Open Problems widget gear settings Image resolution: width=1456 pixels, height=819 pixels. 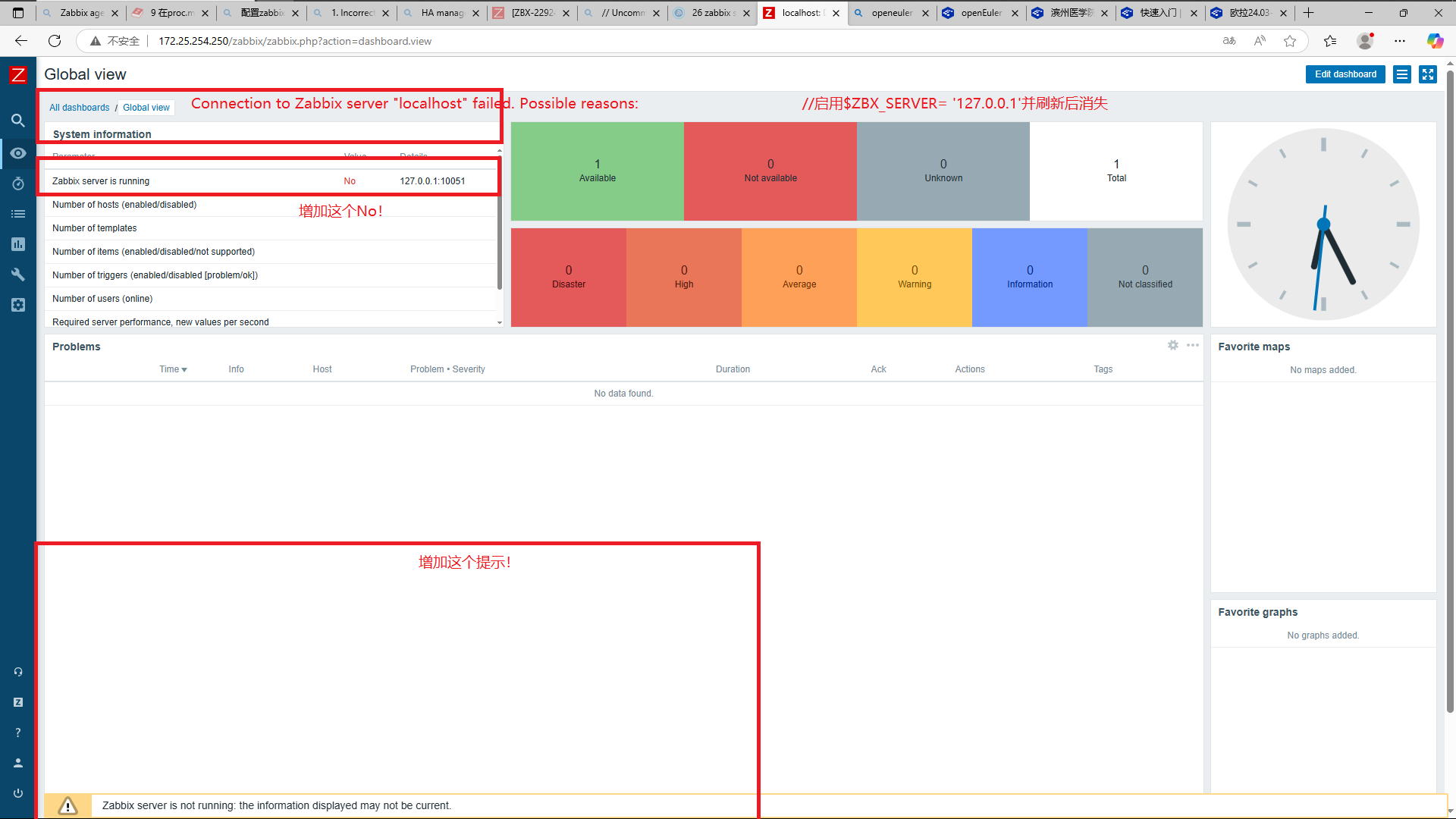tap(1173, 345)
